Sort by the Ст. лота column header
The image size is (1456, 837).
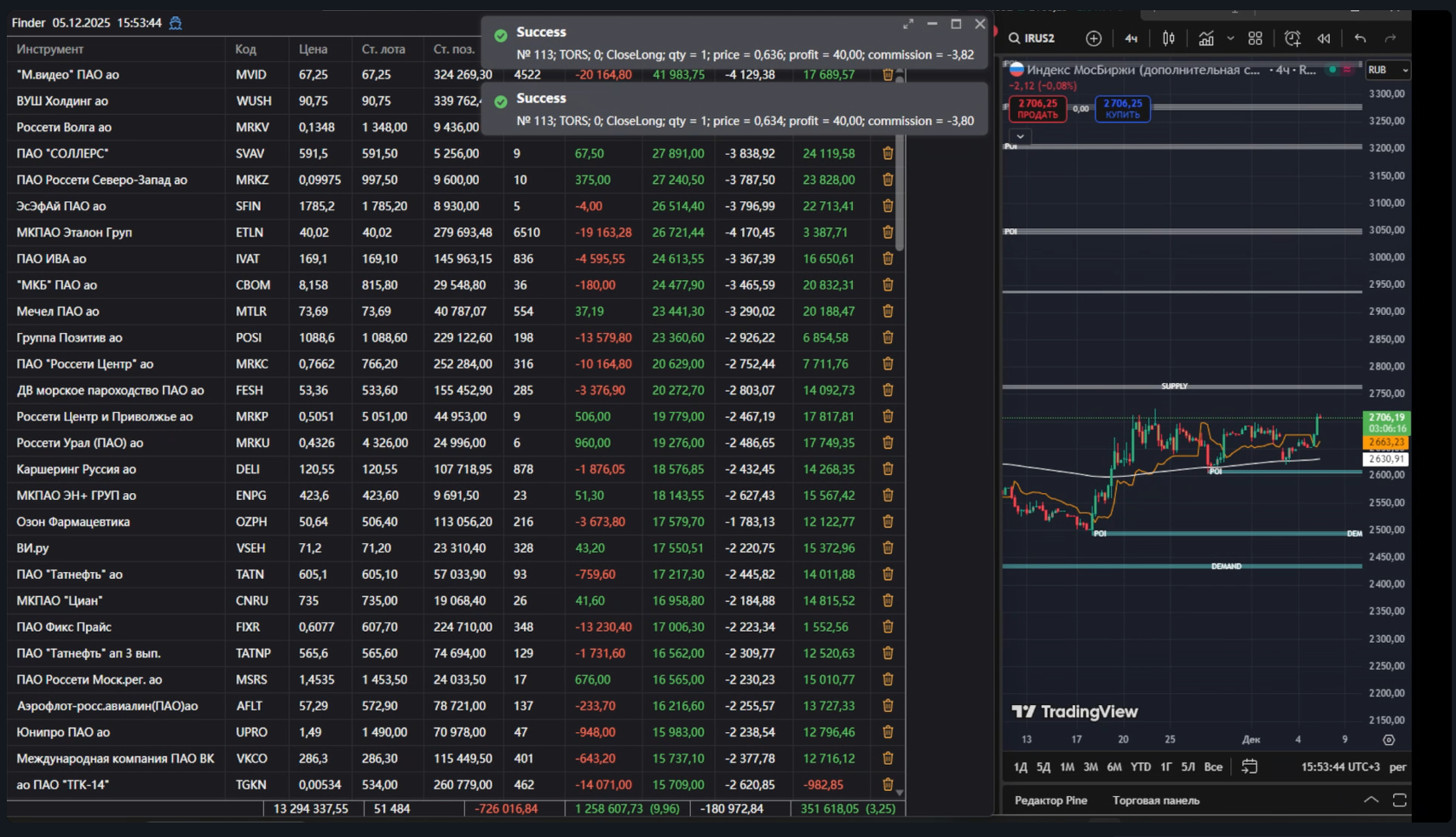(x=383, y=49)
